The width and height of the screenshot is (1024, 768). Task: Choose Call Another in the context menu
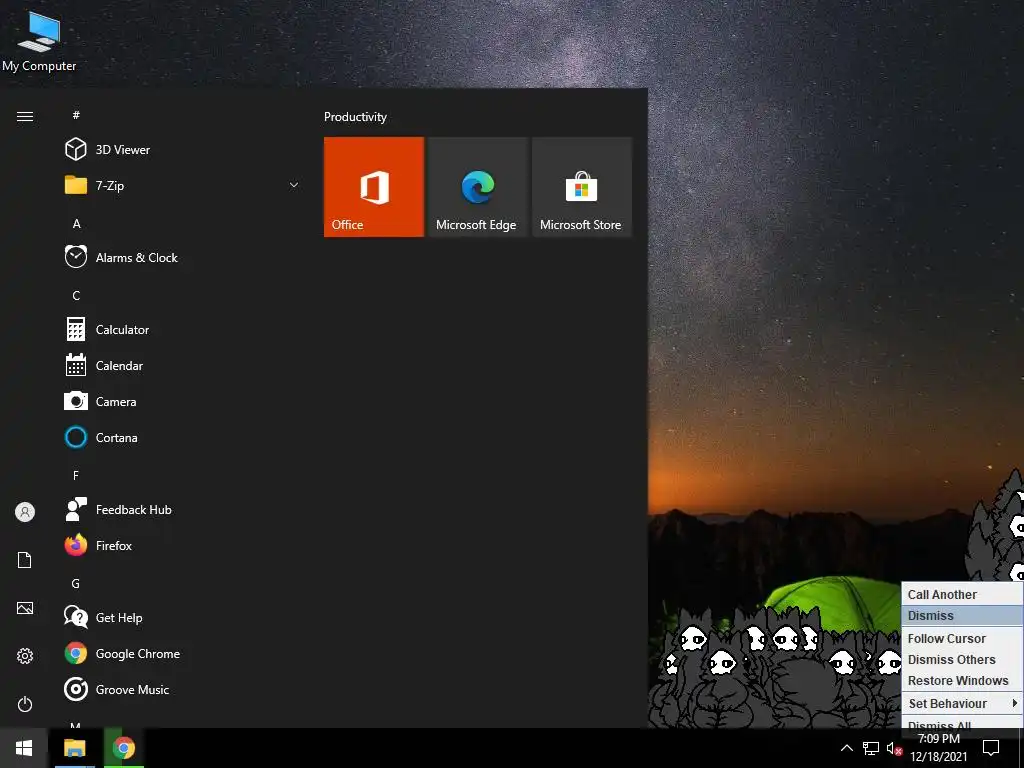click(962, 594)
